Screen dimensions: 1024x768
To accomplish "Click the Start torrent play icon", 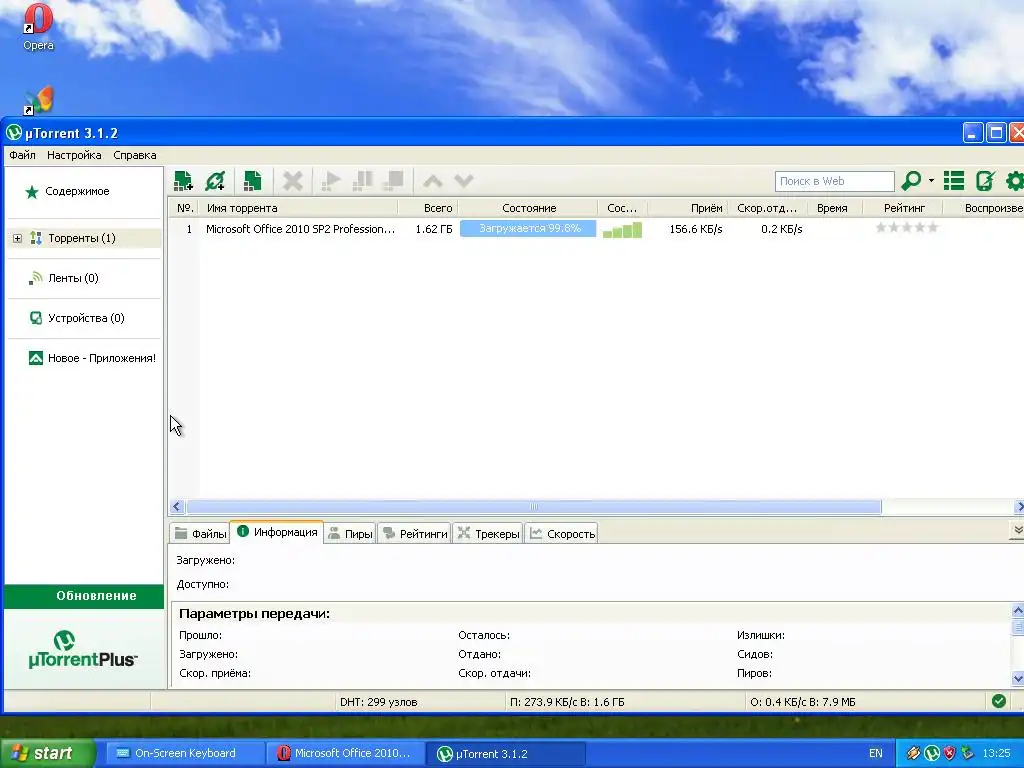I will pos(331,181).
